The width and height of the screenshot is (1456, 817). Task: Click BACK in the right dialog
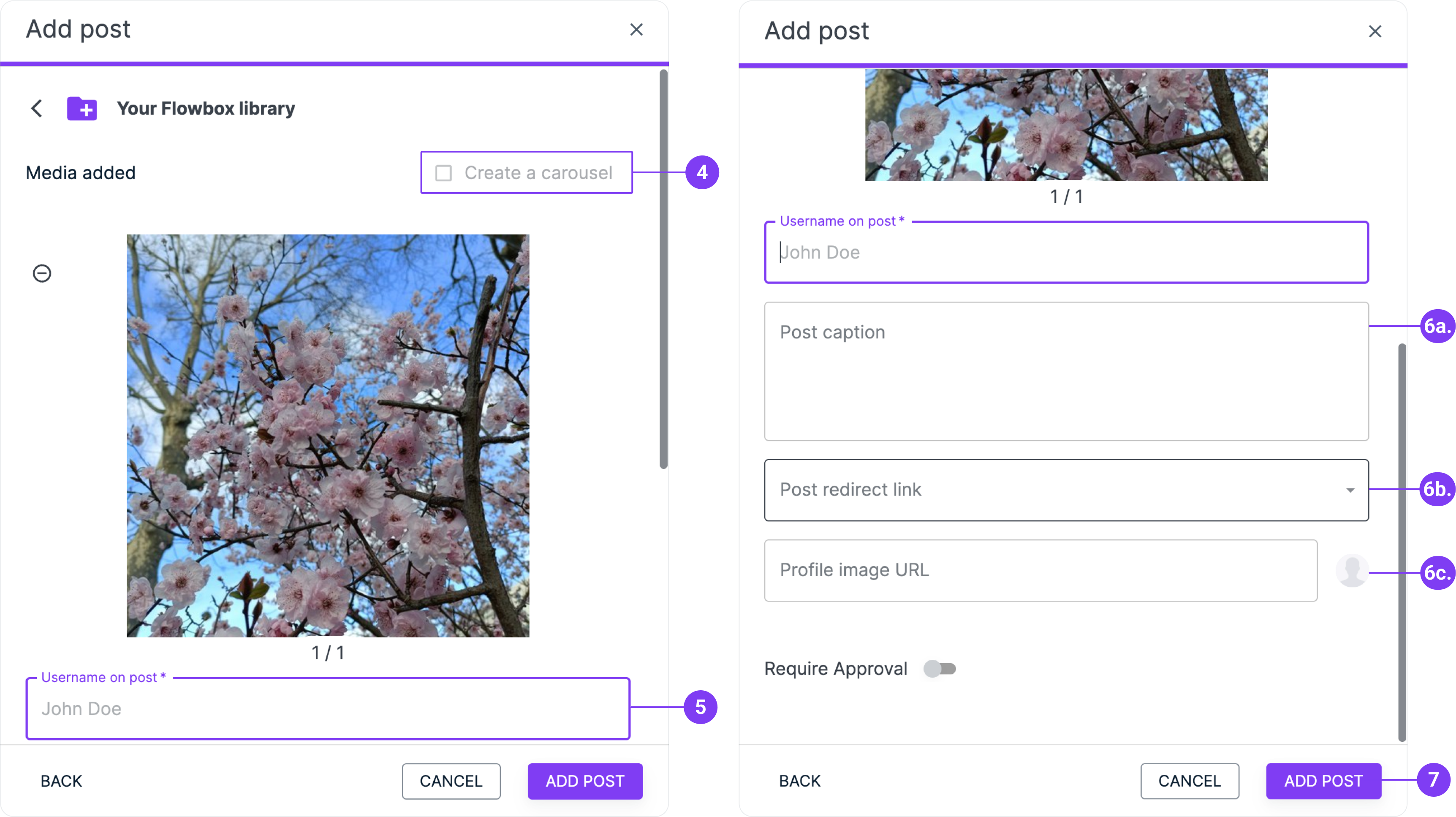(x=799, y=781)
